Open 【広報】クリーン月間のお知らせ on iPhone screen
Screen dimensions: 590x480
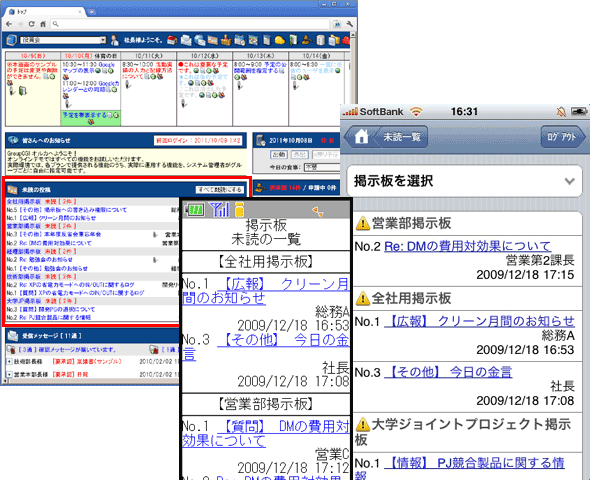(x=479, y=321)
